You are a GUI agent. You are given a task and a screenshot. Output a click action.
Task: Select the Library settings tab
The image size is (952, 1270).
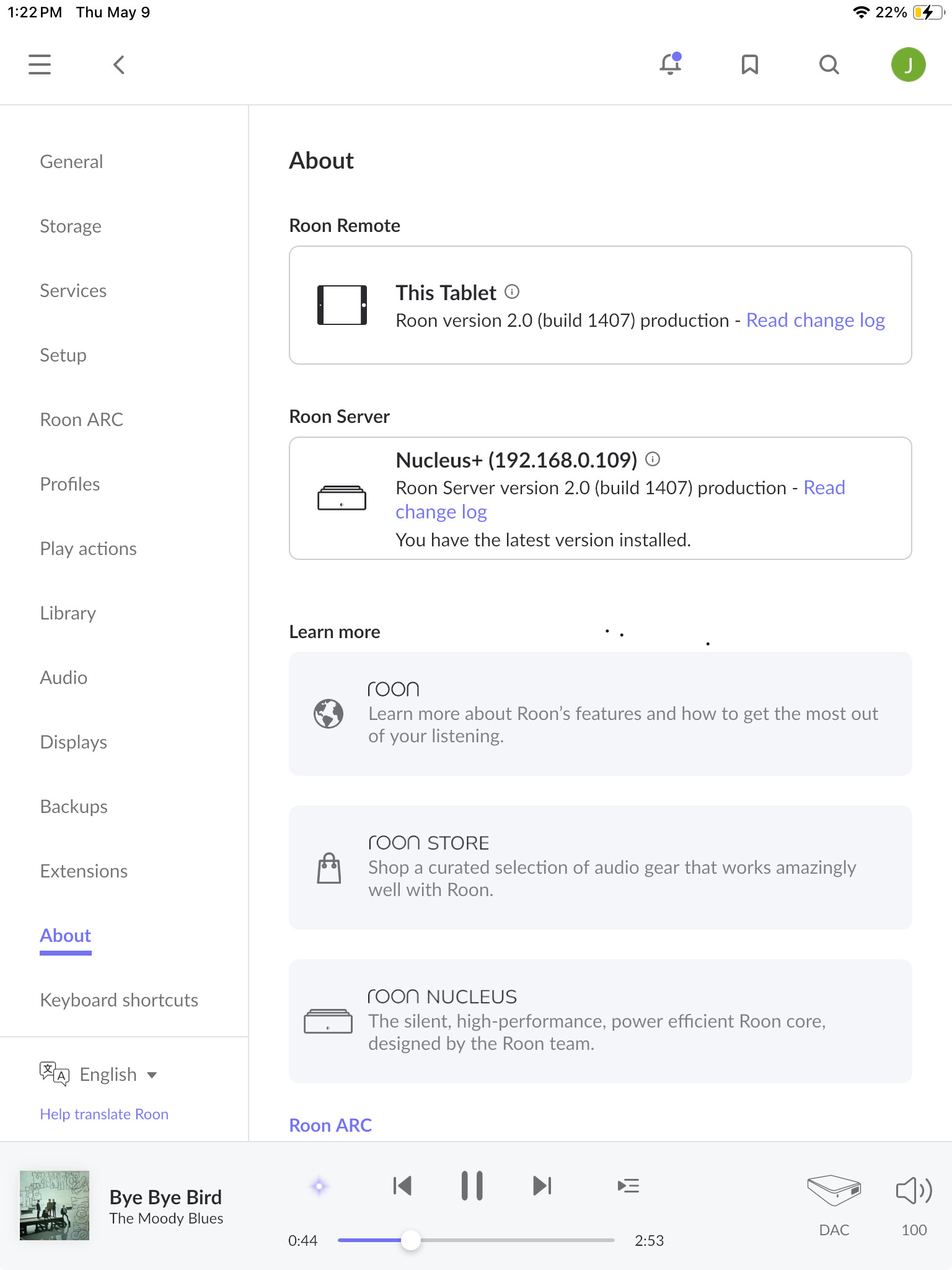click(x=68, y=613)
